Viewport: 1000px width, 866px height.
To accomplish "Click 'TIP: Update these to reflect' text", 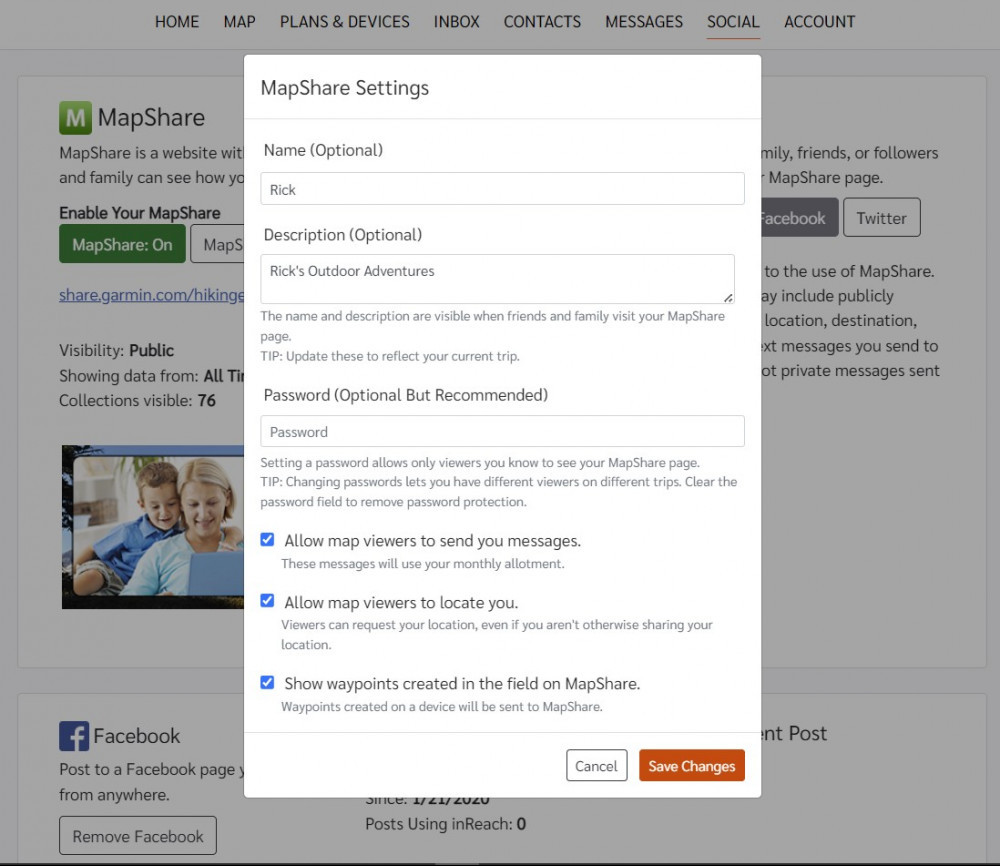I will [390, 356].
